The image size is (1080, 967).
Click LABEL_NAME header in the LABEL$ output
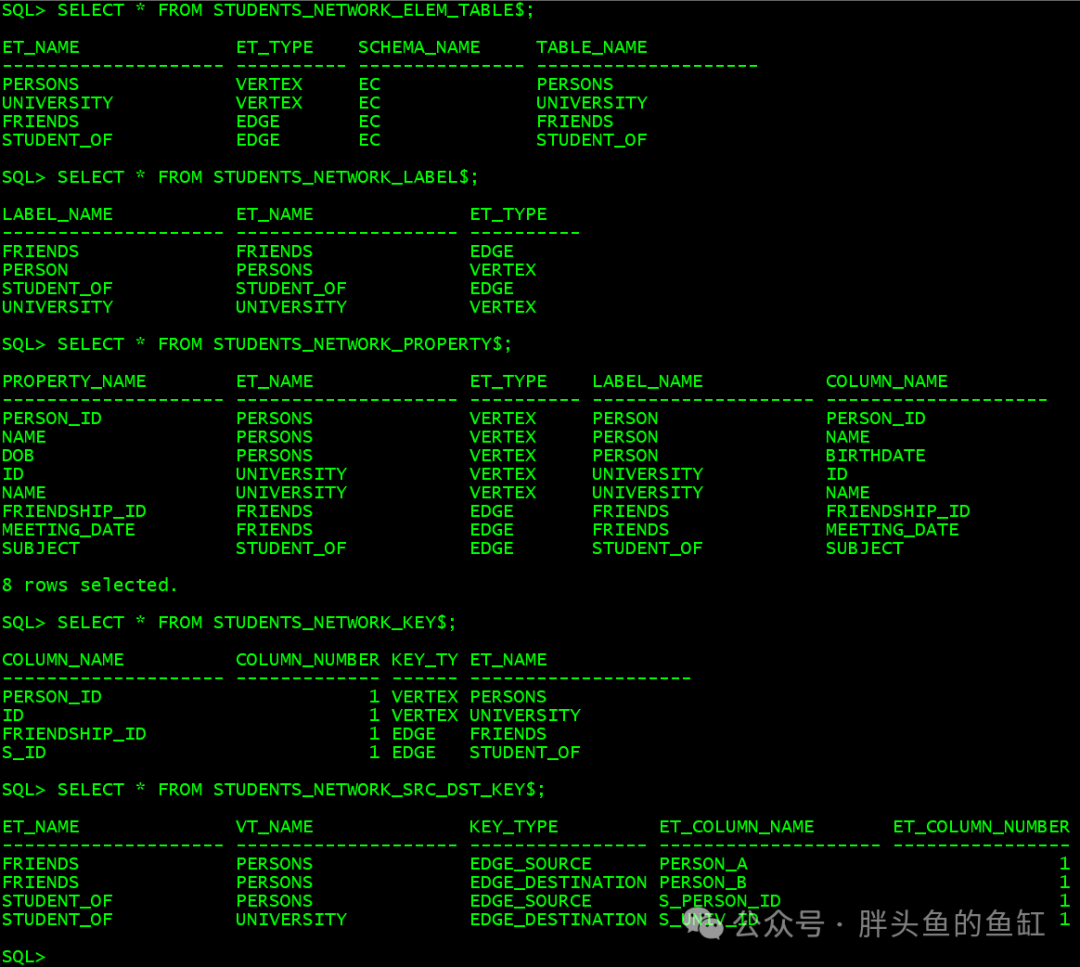pyautogui.click(x=58, y=215)
